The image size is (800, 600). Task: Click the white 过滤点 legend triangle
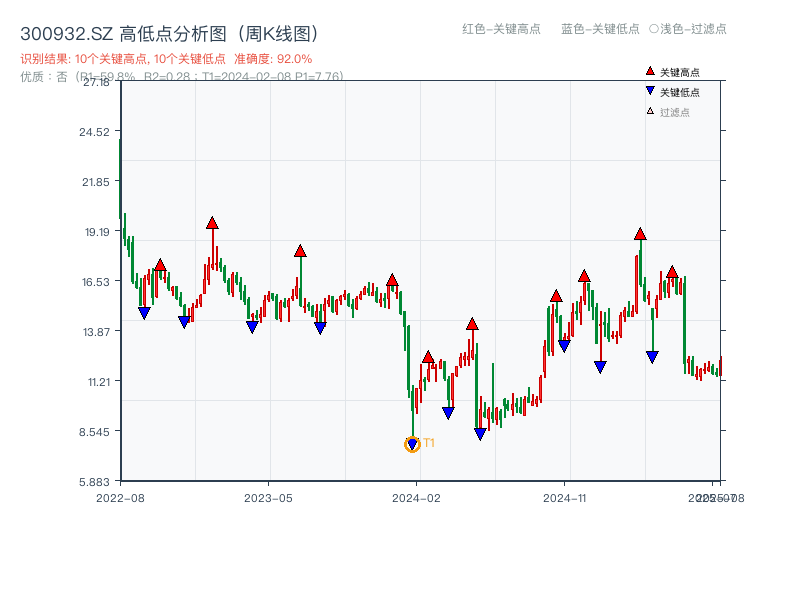point(650,111)
